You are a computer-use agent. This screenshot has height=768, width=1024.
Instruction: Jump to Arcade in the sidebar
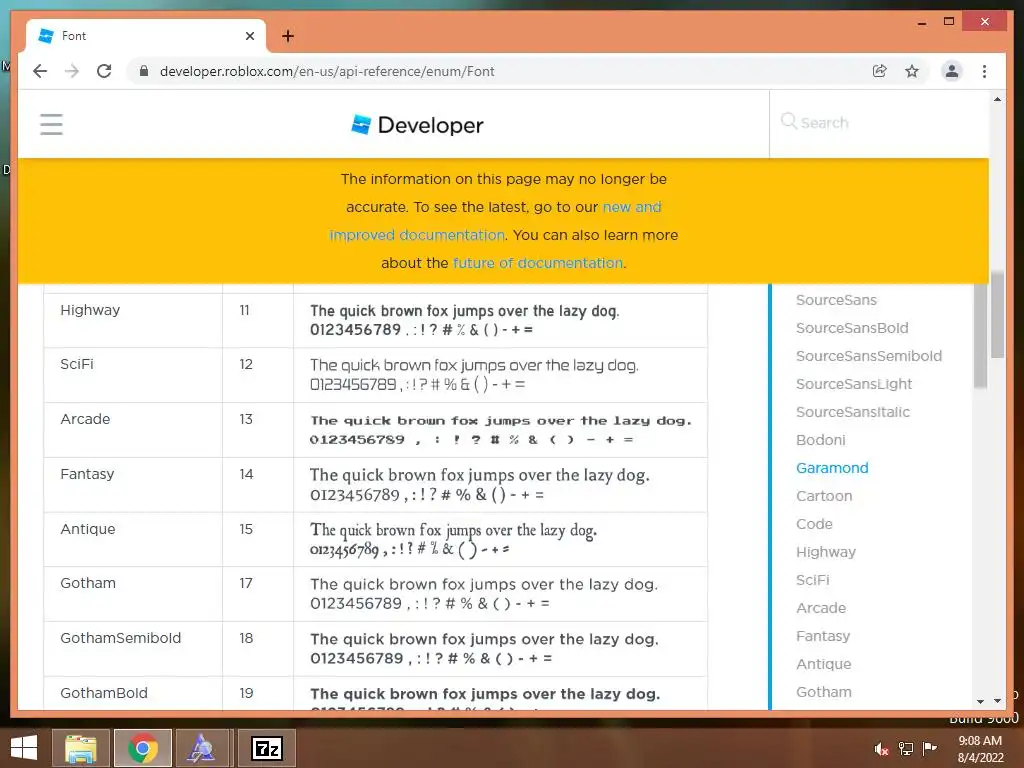point(821,608)
